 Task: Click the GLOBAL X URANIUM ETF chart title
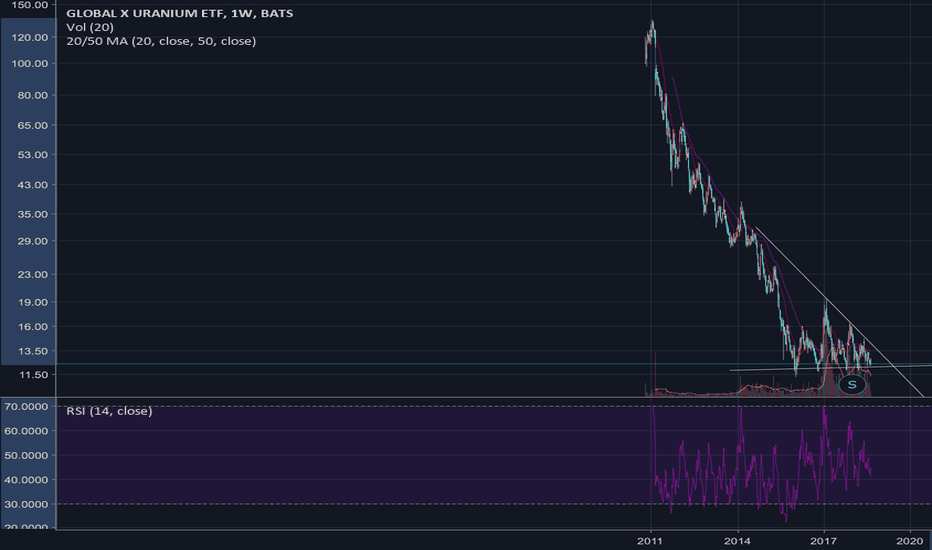[180, 13]
